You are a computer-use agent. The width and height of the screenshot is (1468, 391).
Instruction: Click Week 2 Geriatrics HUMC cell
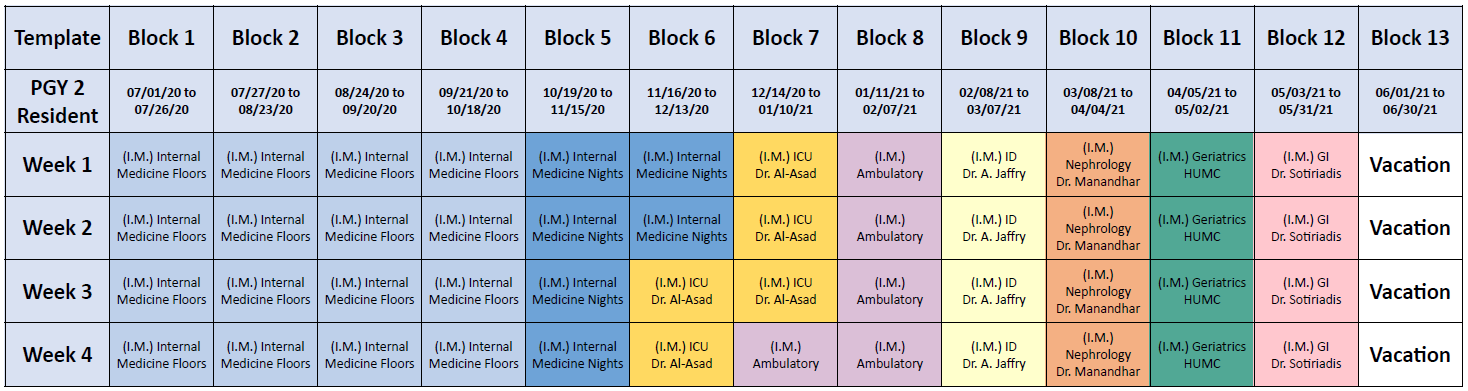tap(1202, 228)
